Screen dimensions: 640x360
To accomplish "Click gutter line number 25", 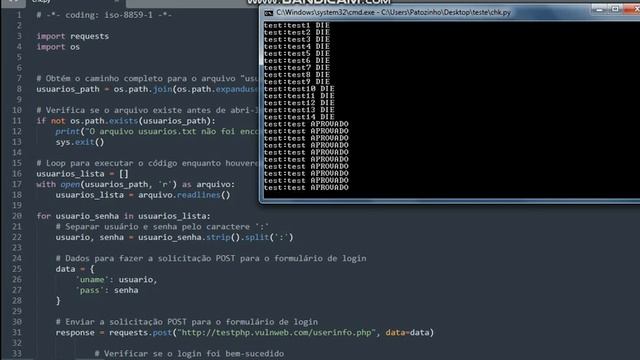I will pyautogui.click(x=16, y=269).
